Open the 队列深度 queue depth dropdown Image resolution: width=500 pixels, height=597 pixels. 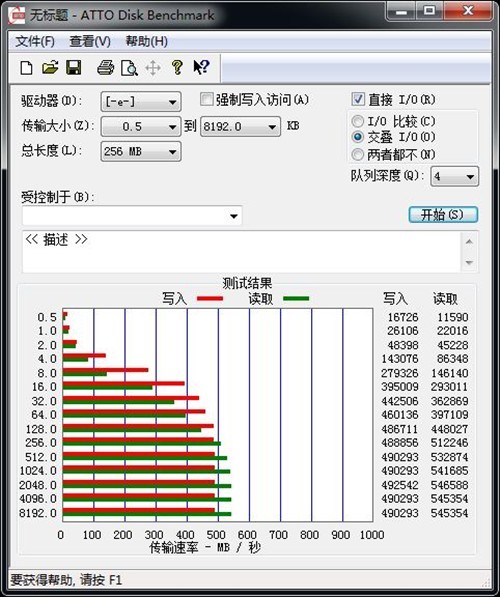pyautogui.click(x=454, y=176)
